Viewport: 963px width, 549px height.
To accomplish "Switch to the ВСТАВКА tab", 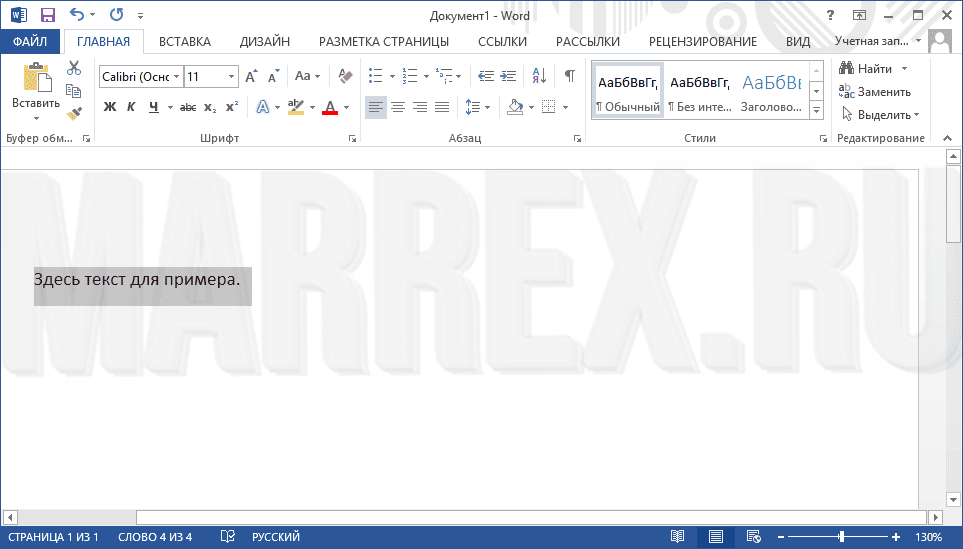I will point(185,42).
